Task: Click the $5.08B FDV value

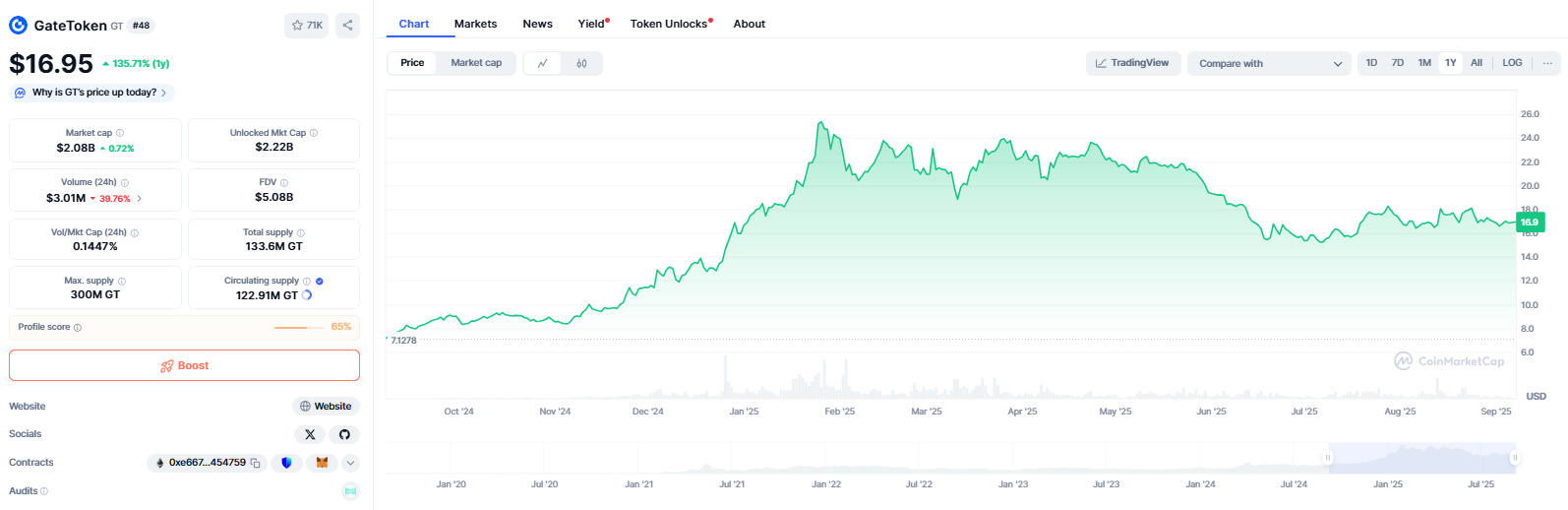Action: 273,198
